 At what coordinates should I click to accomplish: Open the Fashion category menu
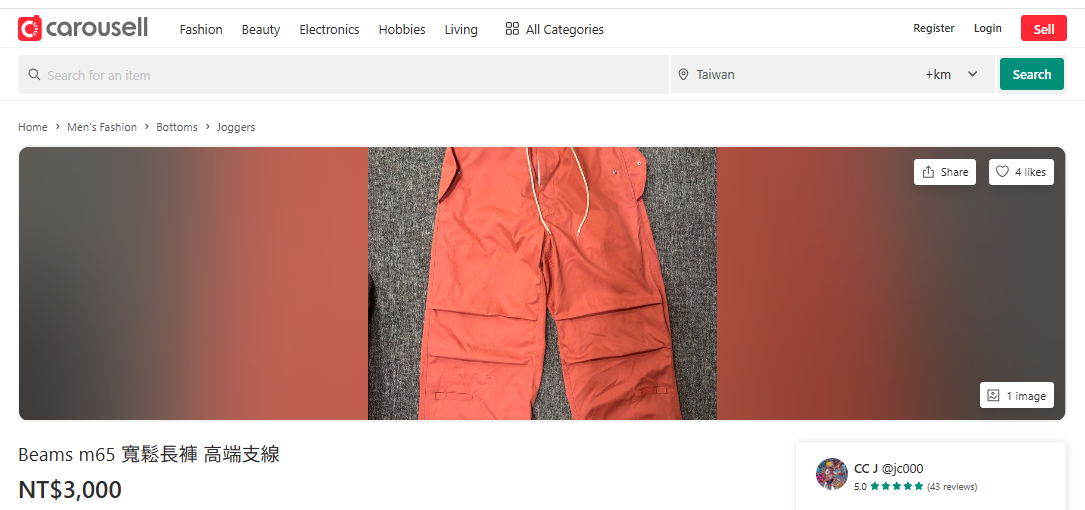[x=201, y=29]
